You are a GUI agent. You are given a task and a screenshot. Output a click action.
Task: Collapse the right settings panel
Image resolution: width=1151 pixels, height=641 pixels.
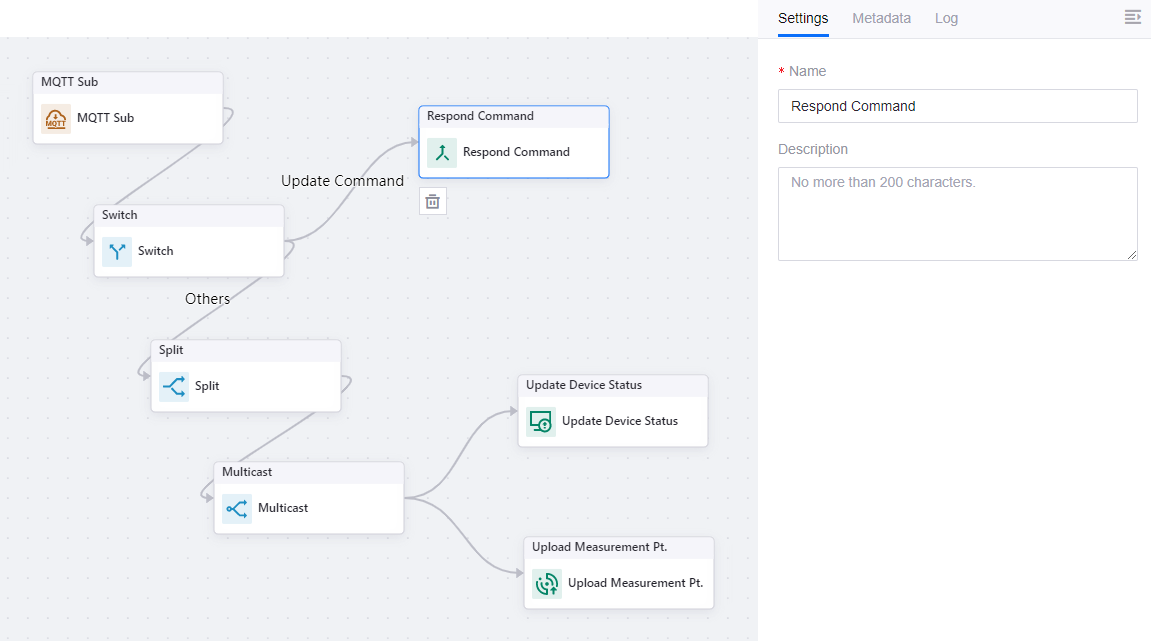[1132, 18]
